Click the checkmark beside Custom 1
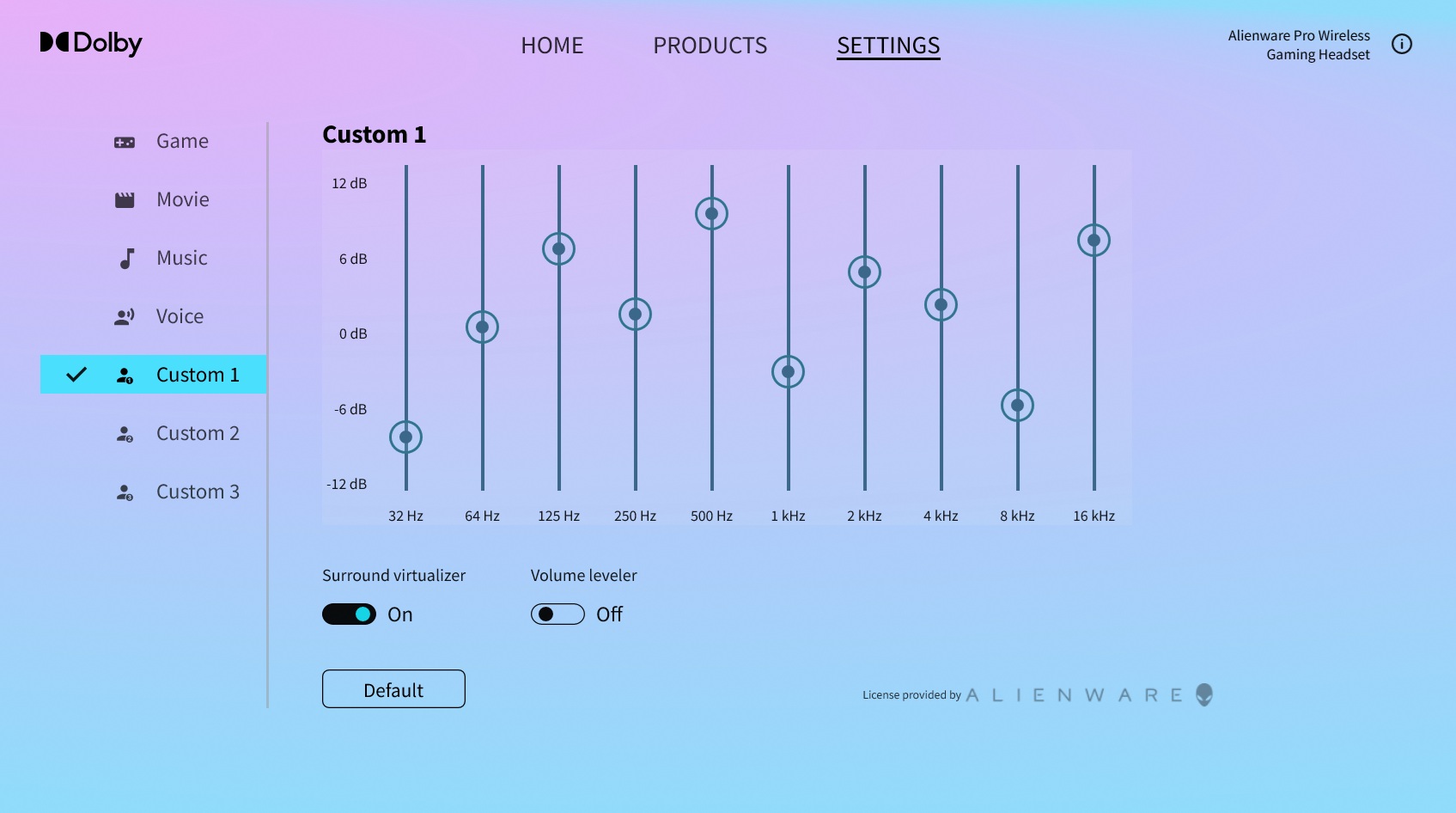The image size is (1456, 813). point(76,375)
